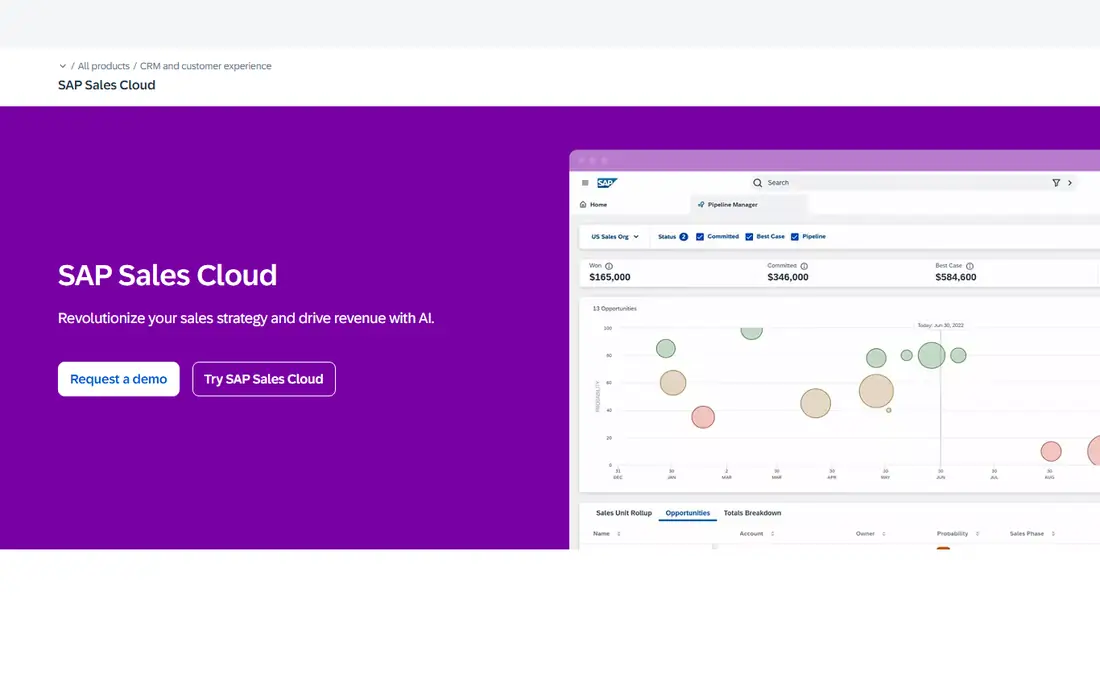Open CRM and customer experience breadcrumb
Screen dimensions: 1100x688
[x=206, y=66]
